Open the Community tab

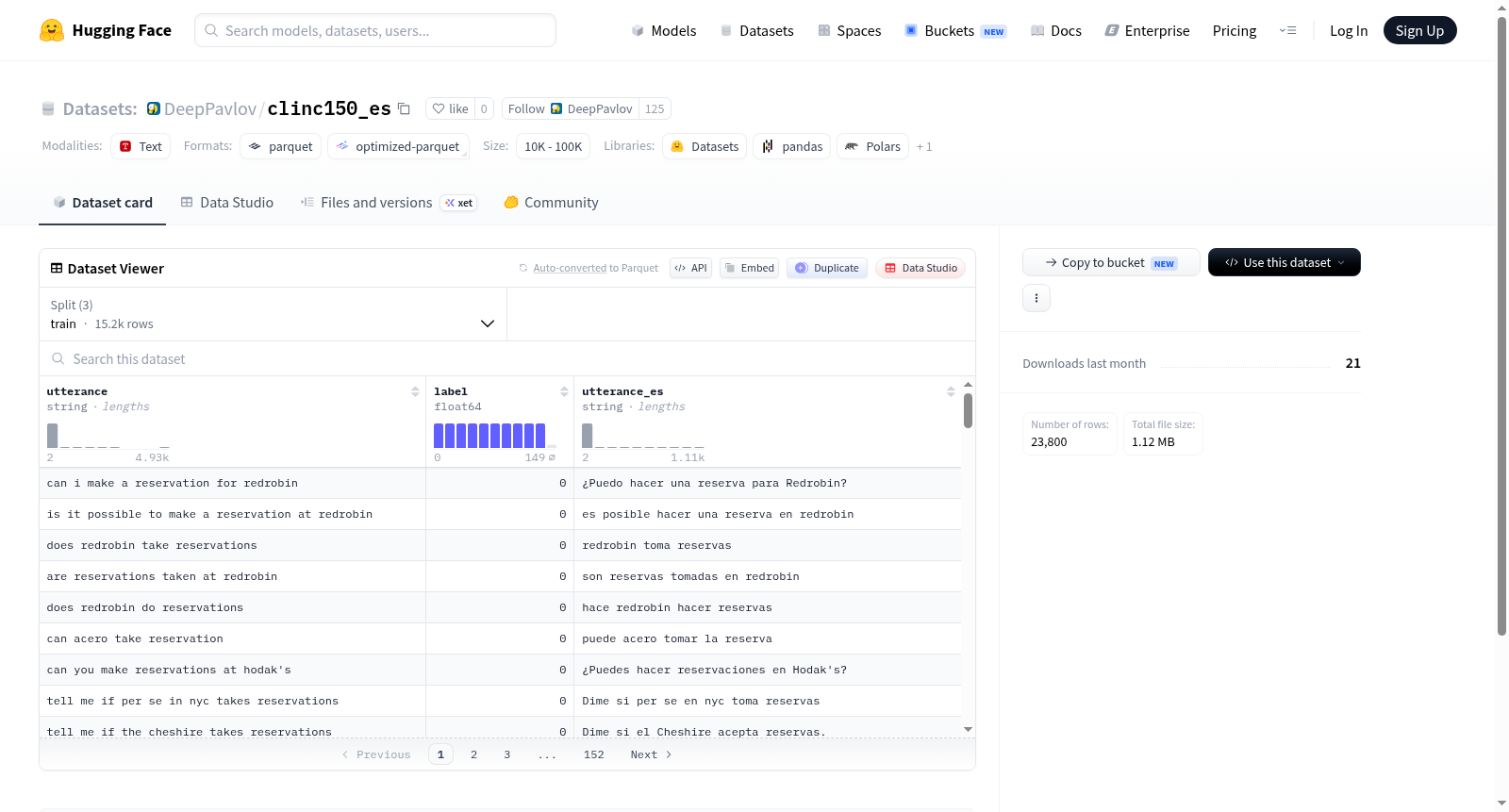coord(551,202)
